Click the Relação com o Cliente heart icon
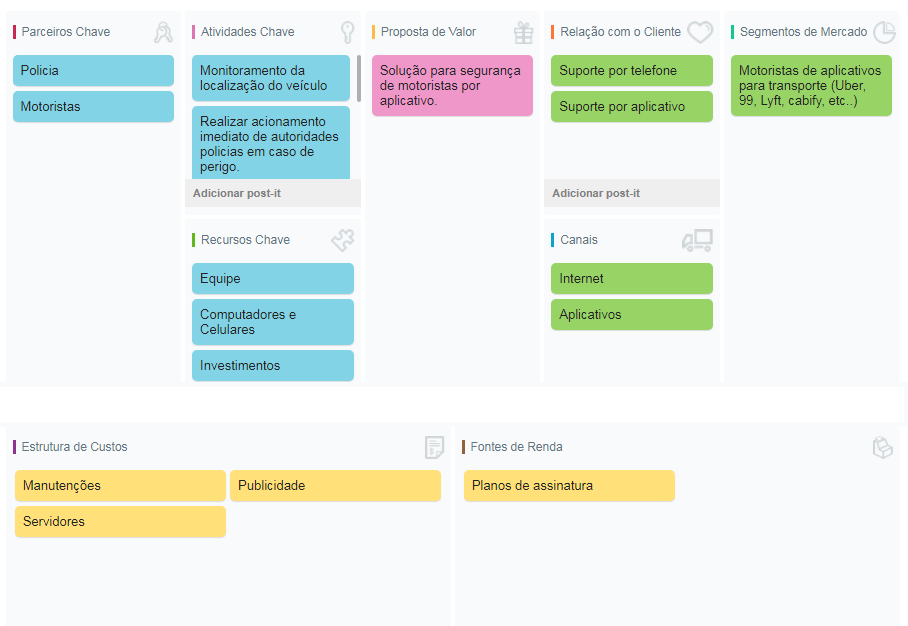The width and height of the screenshot is (908, 626). coord(700,32)
